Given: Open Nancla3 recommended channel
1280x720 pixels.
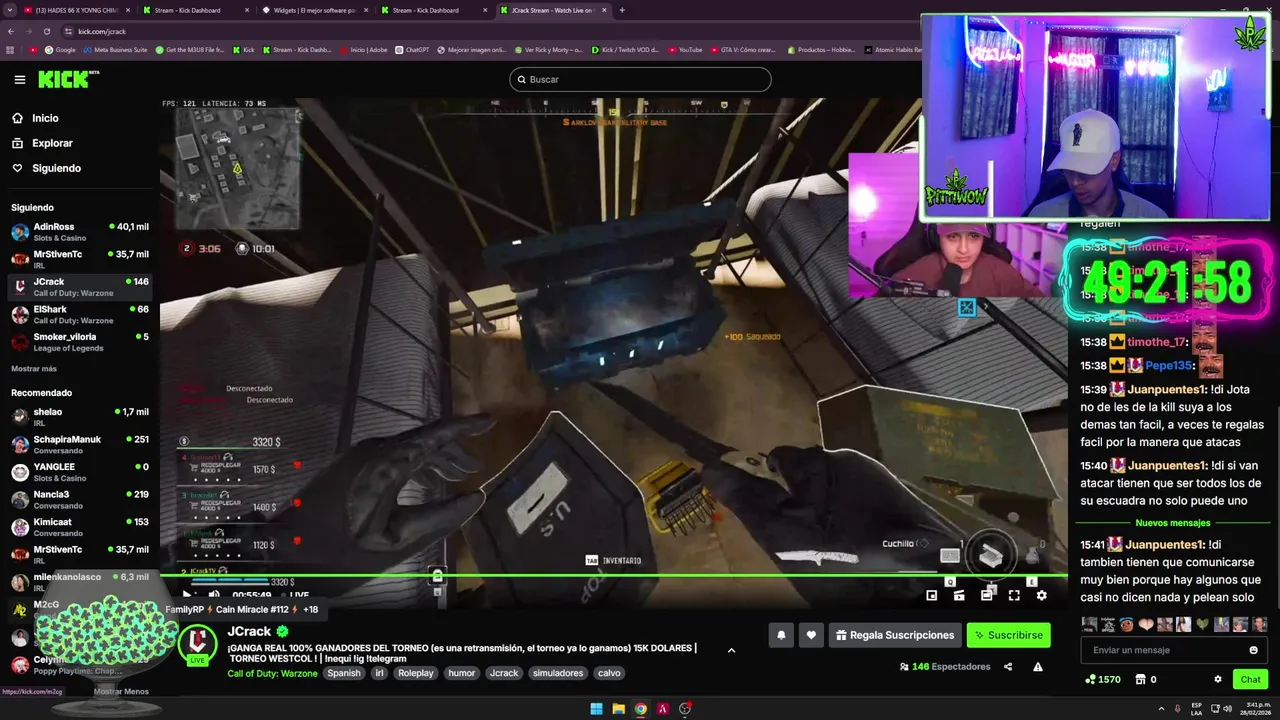Looking at the screenshot, I should [x=79, y=499].
